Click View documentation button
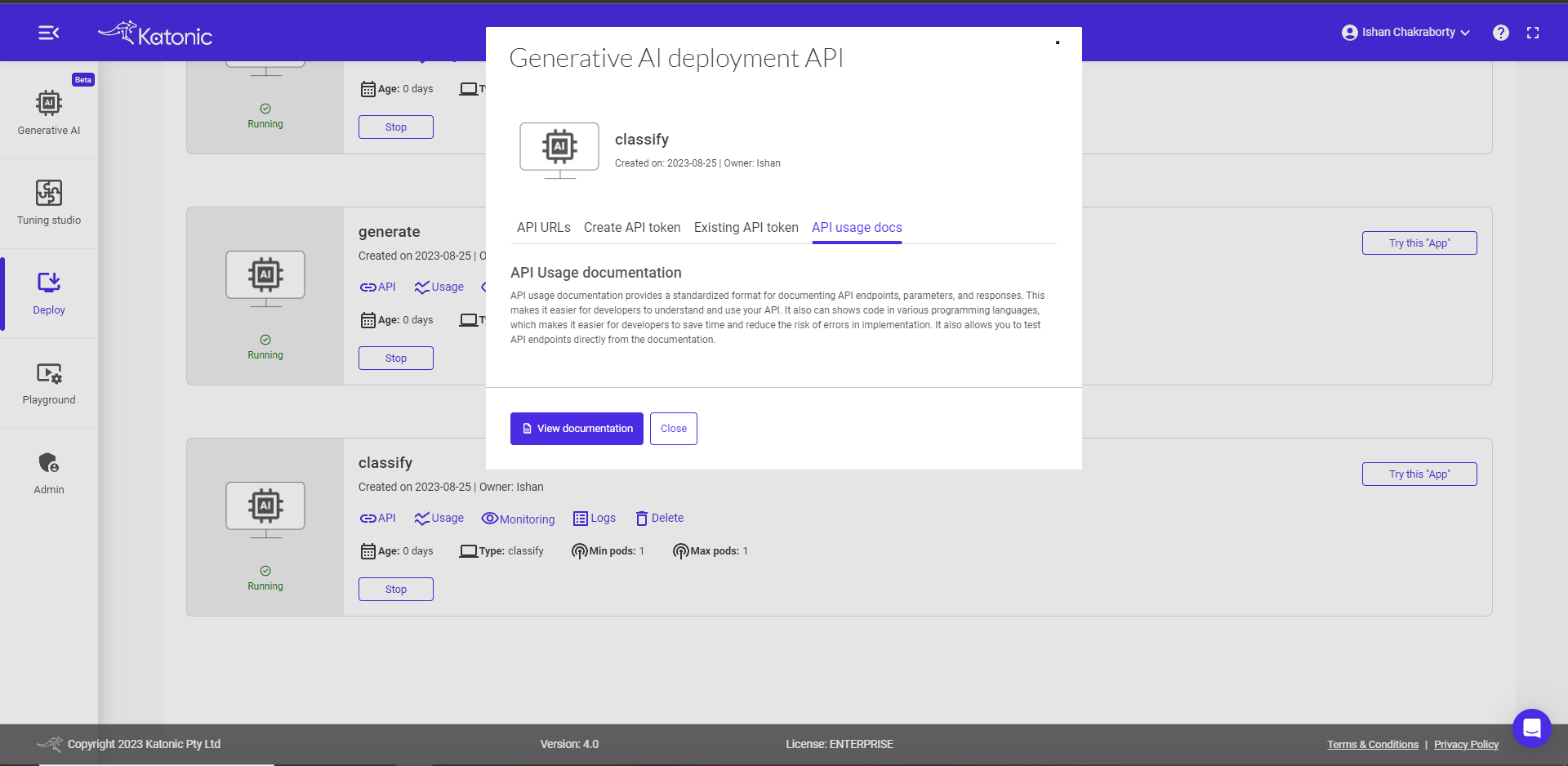Viewport: 1568px width, 766px height. coord(577,429)
